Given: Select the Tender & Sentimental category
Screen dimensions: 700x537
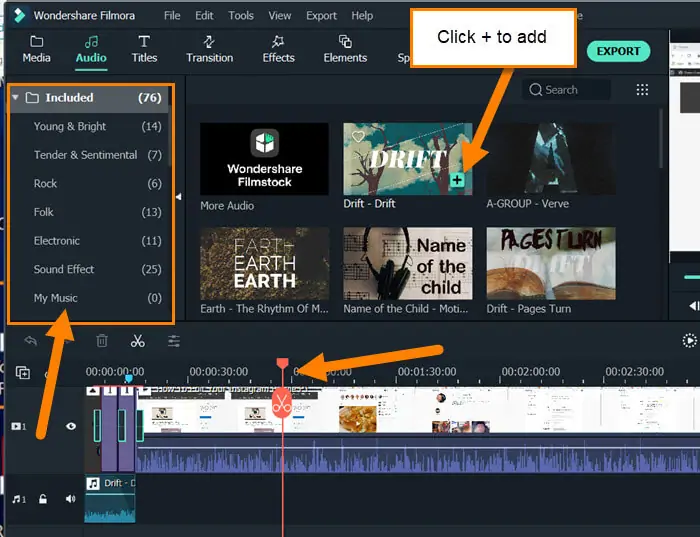Looking at the screenshot, I should tap(91, 155).
